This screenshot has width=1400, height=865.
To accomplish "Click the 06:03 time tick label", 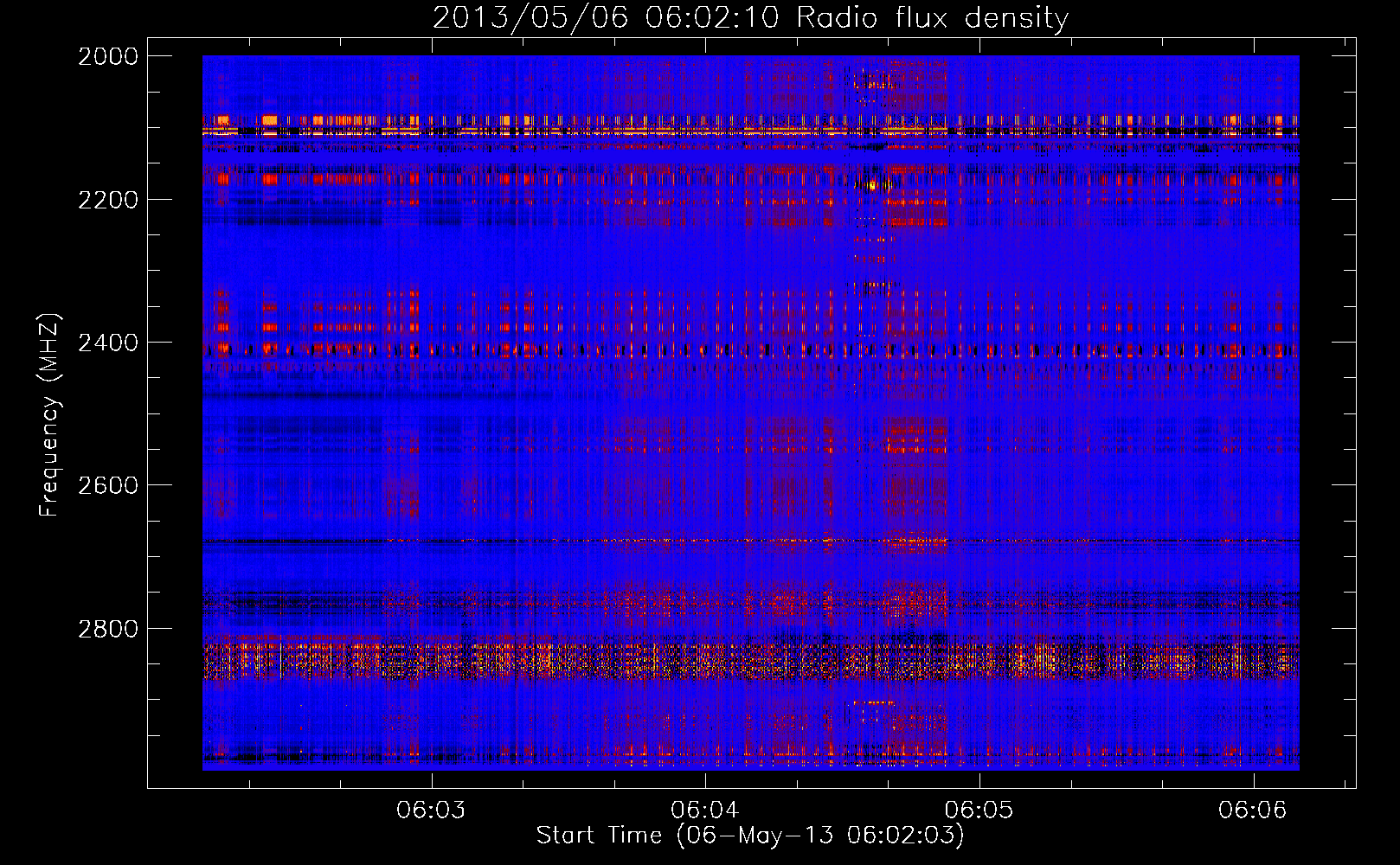I will point(431,810).
